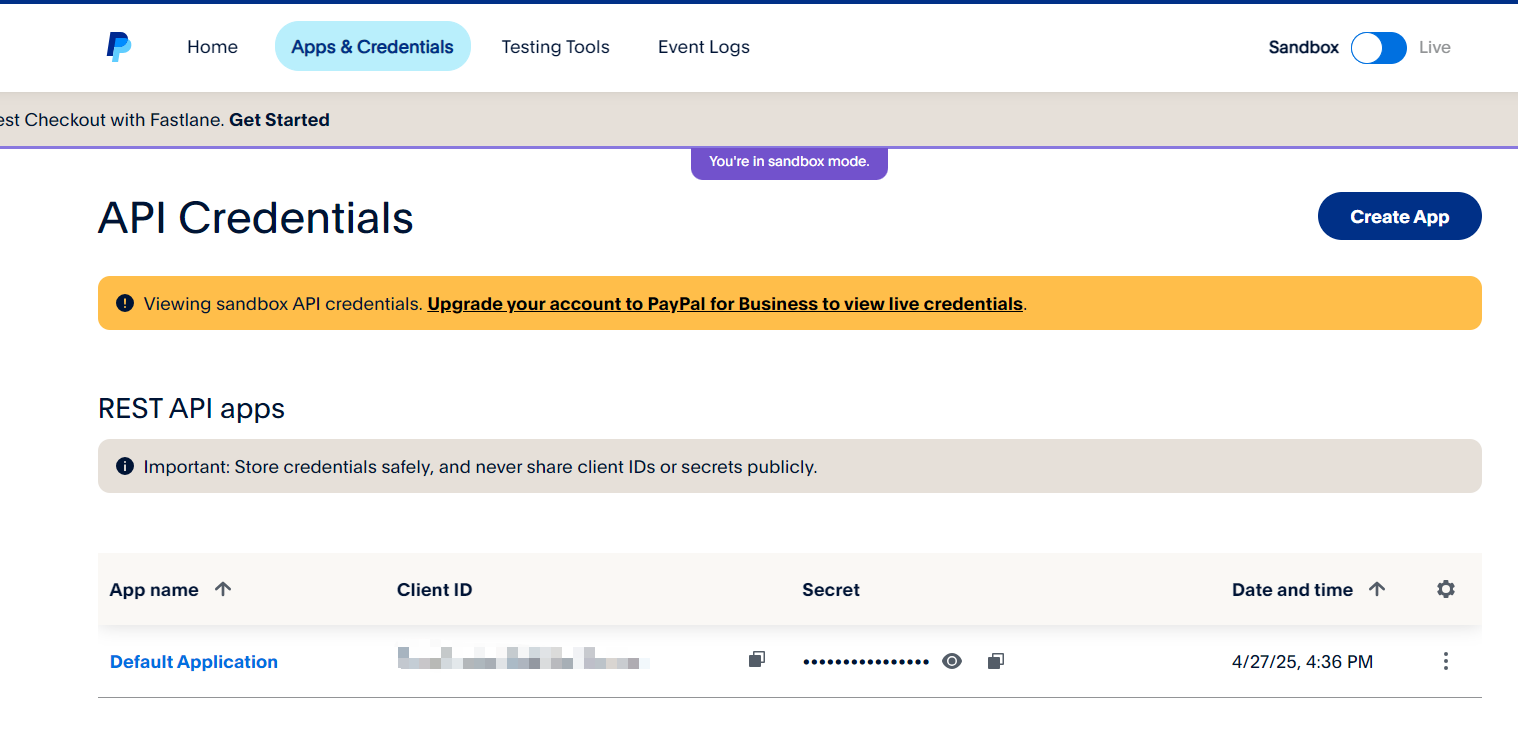Image resolution: width=1518 pixels, height=754 pixels.
Task: Open the Testing Tools section
Action: 555,46
